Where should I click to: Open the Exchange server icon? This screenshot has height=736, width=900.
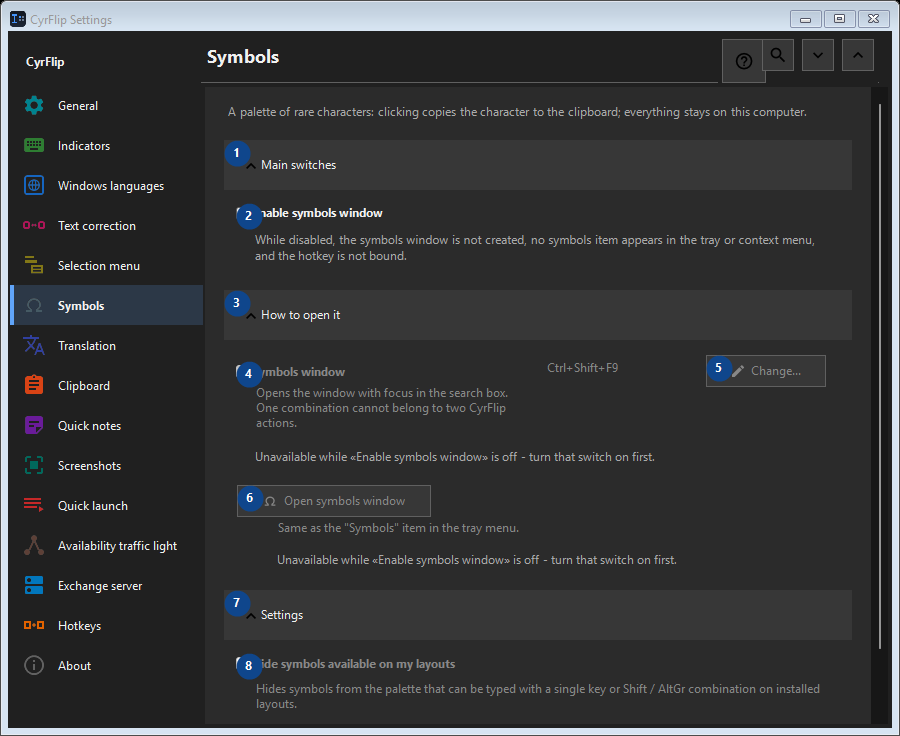click(34, 586)
